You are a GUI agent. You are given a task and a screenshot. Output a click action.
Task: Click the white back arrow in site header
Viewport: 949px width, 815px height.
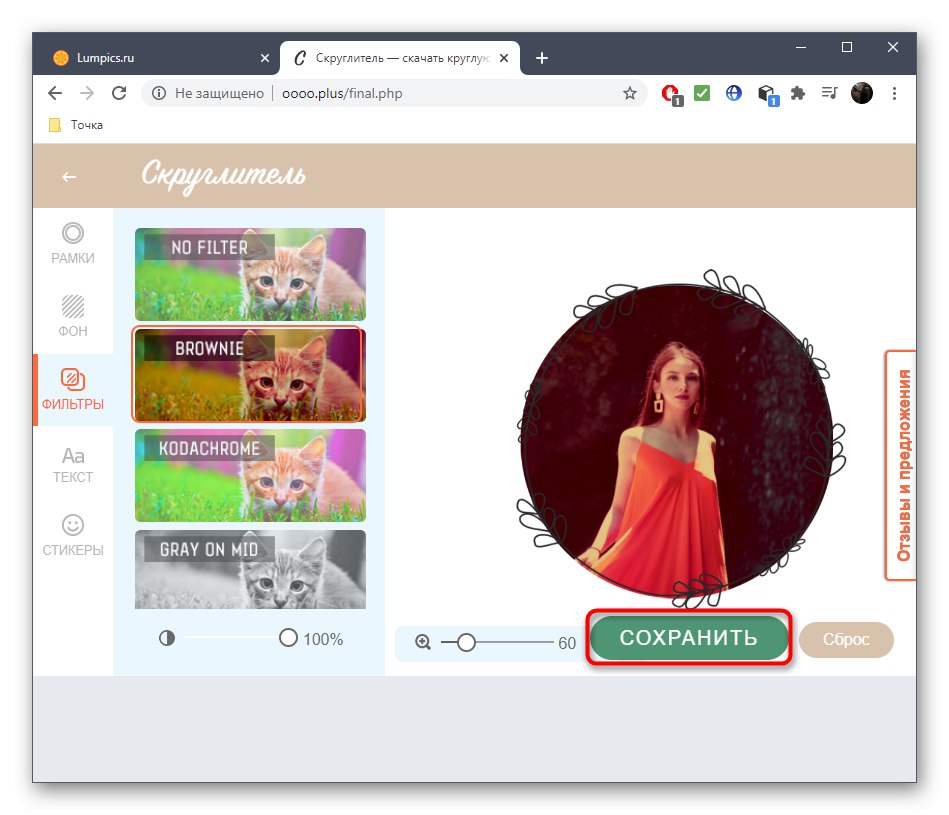click(69, 177)
